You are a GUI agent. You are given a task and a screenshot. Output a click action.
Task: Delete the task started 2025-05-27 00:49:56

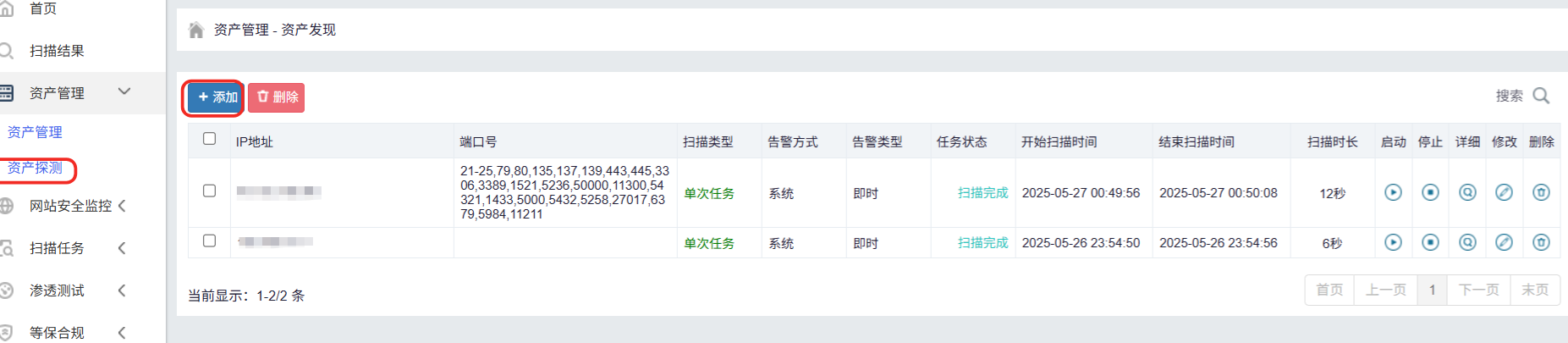point(1541,192)
